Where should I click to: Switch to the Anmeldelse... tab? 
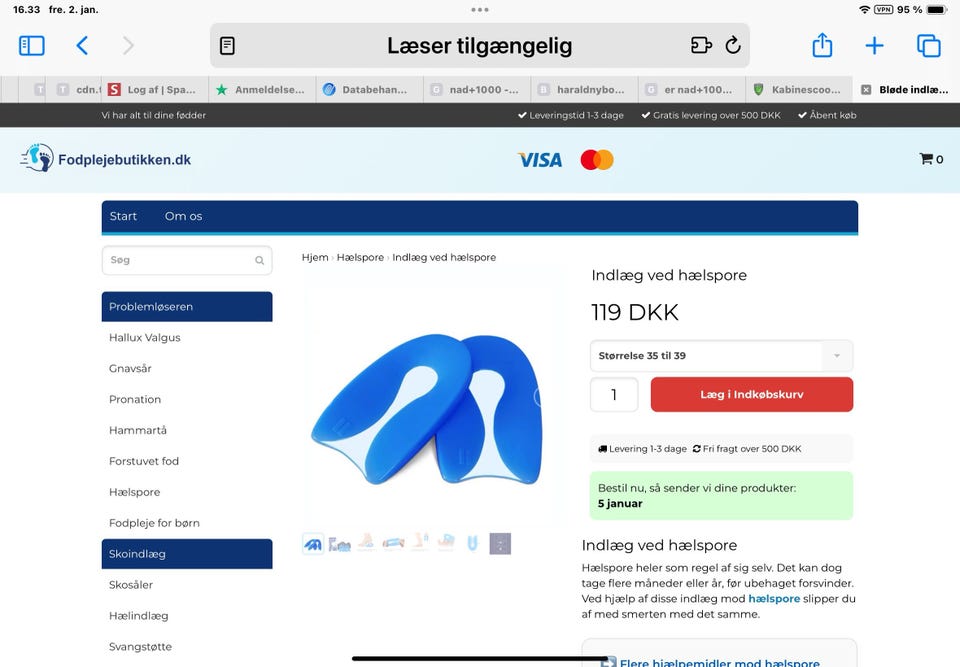pos(261,89)
